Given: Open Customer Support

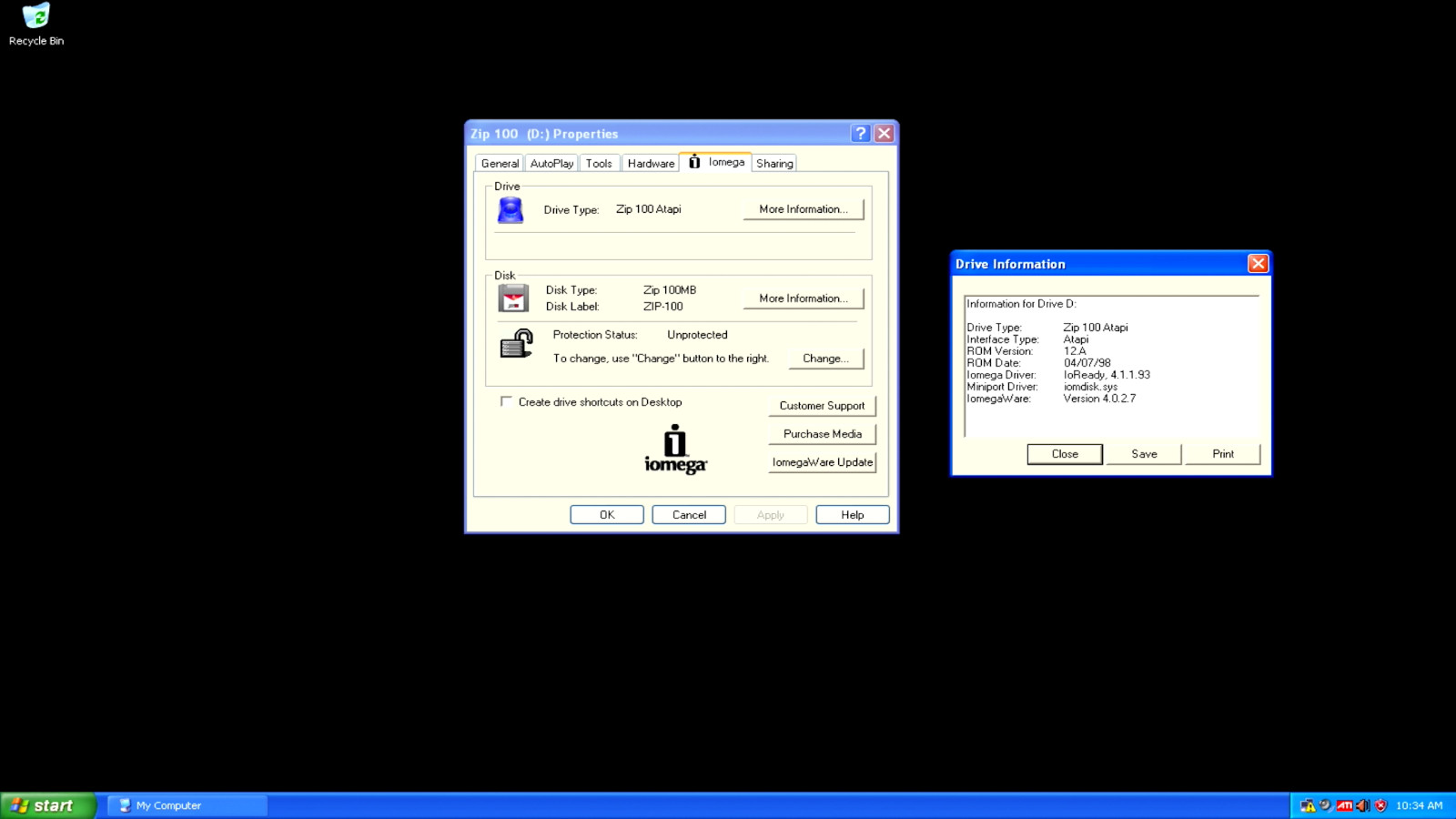Looking at the screenshot, I should coord(822,406).
